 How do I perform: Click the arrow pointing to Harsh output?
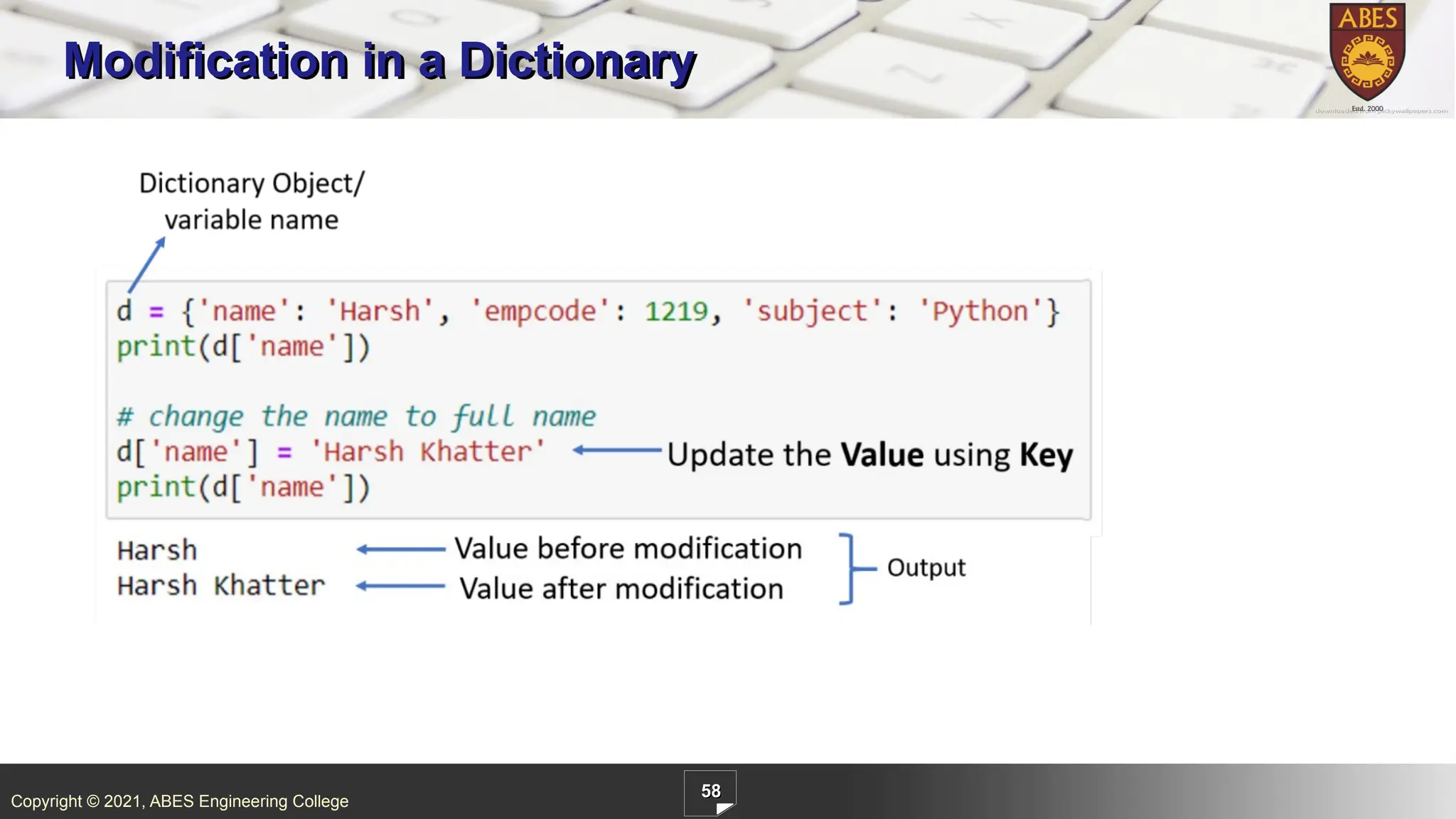[x=400, y=549]
